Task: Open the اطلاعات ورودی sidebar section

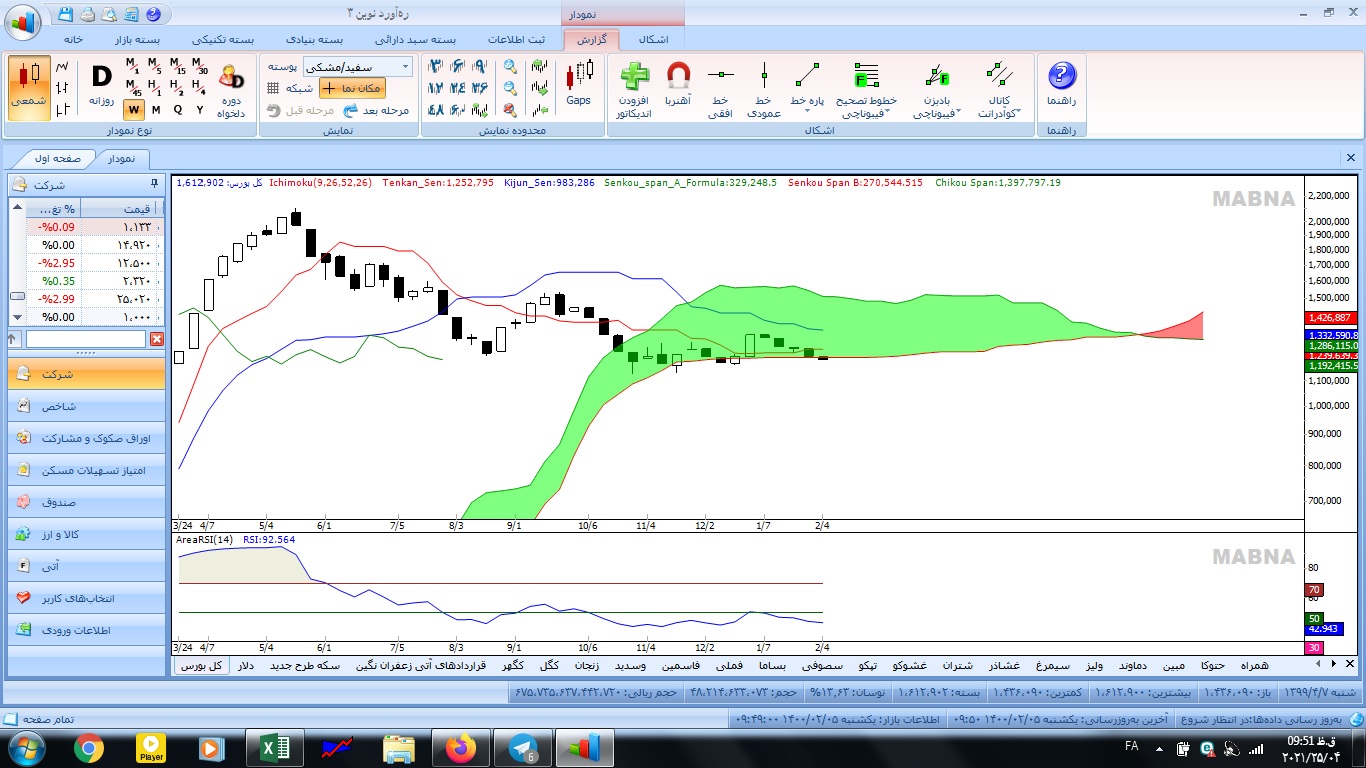Action: pos(86,630)
